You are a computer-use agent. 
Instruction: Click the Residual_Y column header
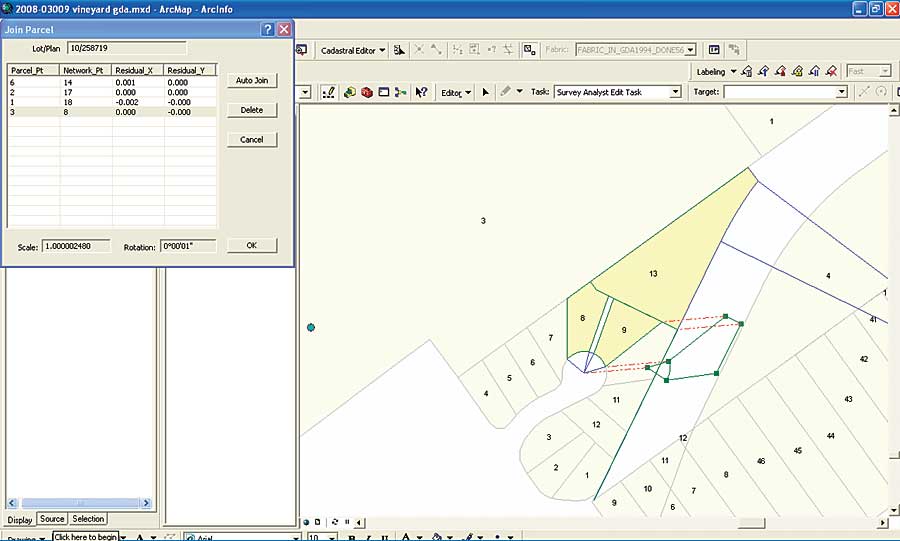click(x=190, y=70)
